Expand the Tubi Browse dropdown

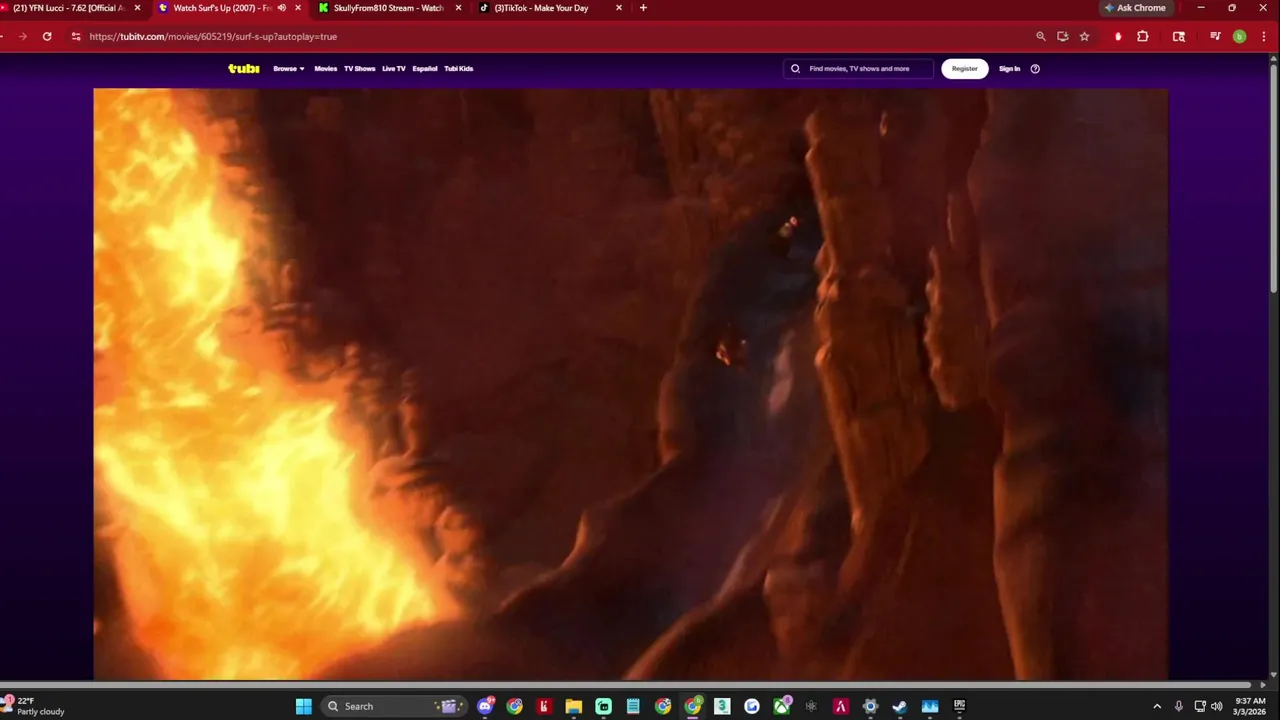pyautogui.click(x=289, y=69)
